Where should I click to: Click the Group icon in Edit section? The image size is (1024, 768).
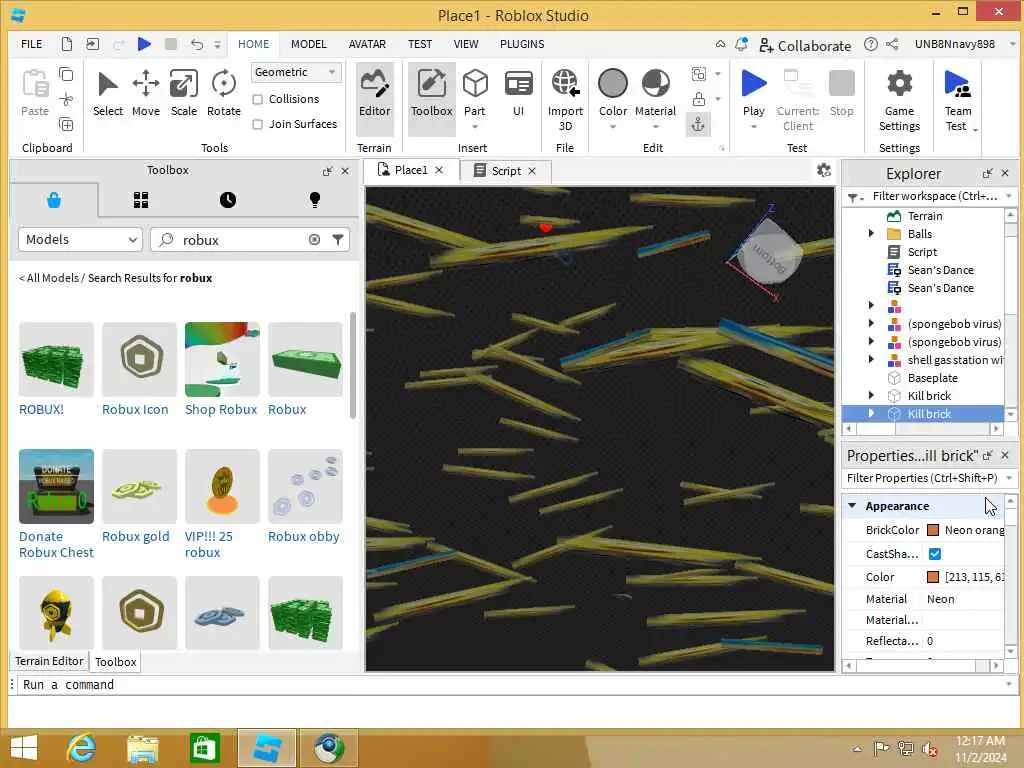pyautogui.click(x=698, y=74)
